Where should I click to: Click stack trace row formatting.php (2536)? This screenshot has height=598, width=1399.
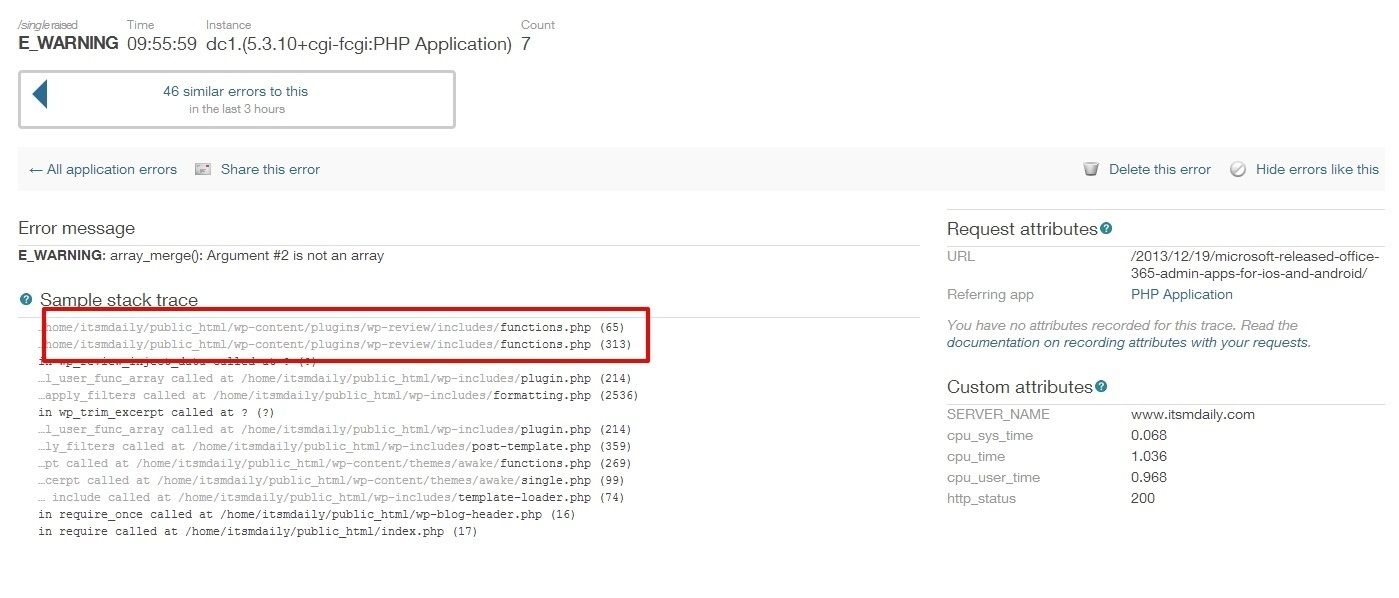[x=338, y=395]
